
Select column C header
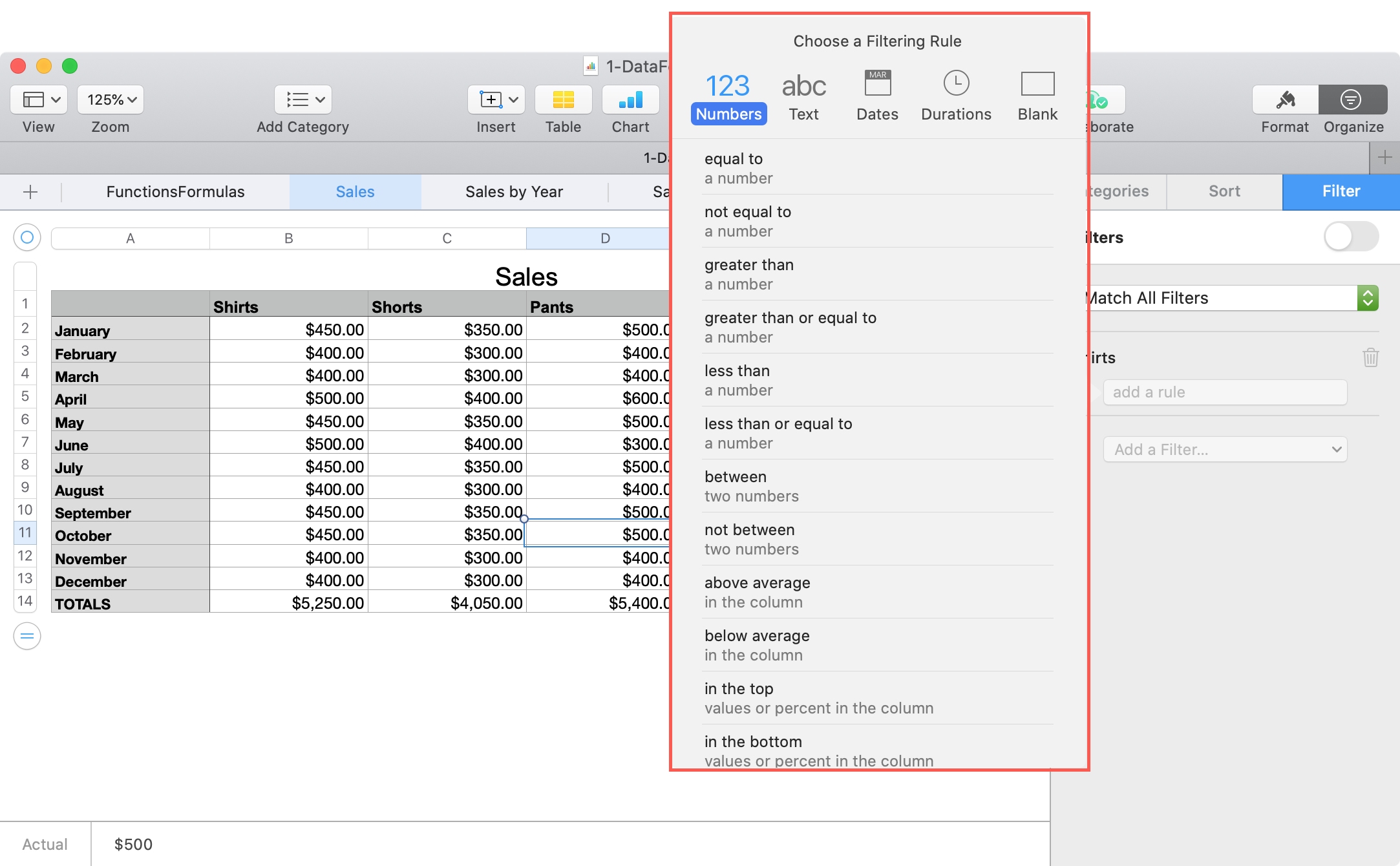point(447,238)
